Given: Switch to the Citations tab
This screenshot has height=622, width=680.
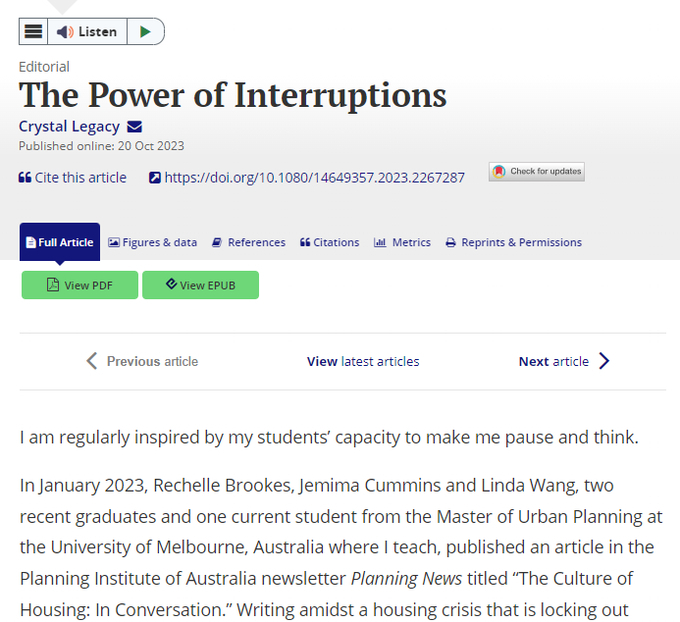Looking at the screenshot, I should [329, 242].
